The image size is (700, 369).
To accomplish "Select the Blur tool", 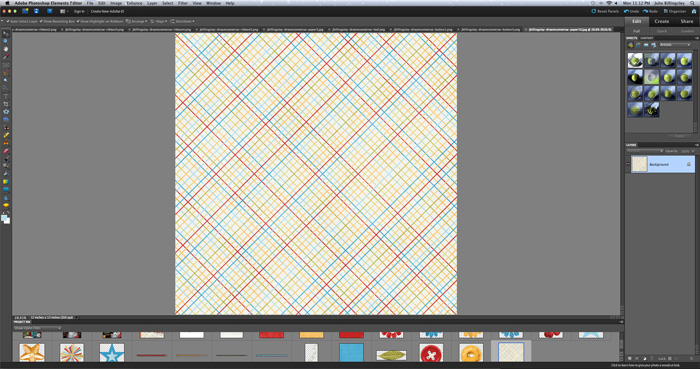I will pos(6,198).
